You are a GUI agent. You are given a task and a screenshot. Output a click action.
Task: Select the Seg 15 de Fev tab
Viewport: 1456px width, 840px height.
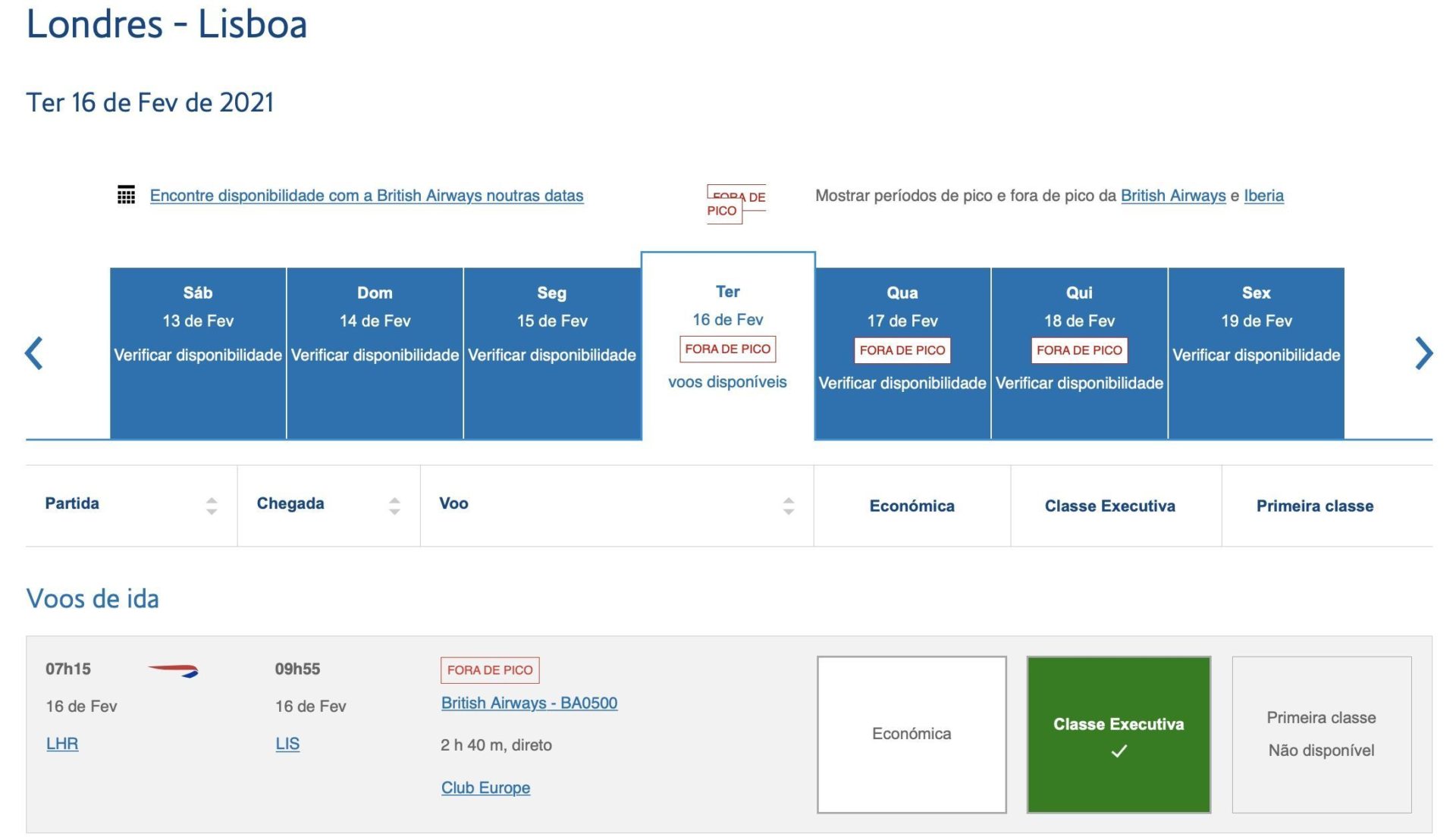pos(552,353)
